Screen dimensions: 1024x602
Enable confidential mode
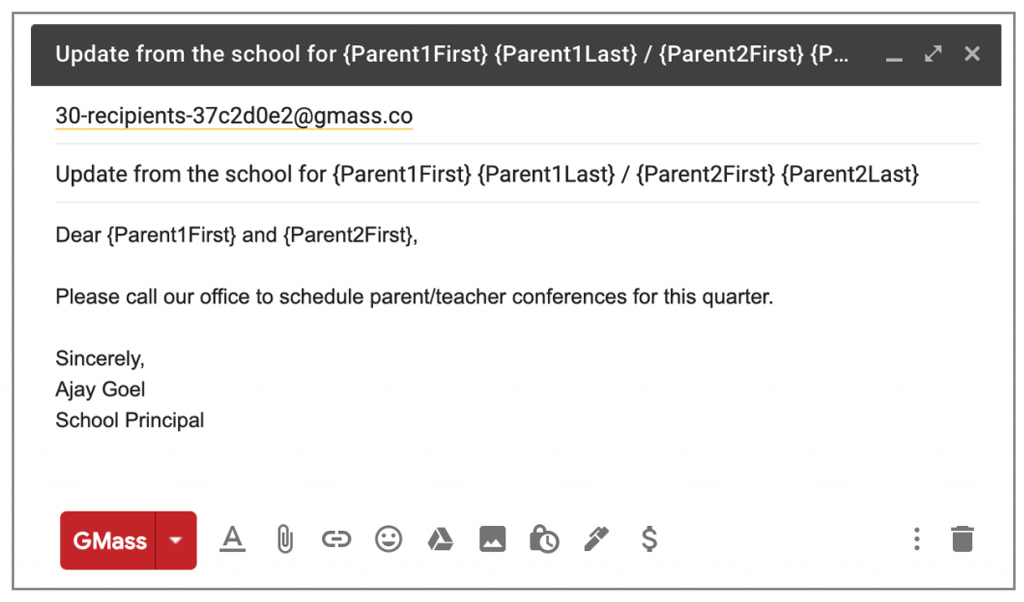click(x=544, y=540)
